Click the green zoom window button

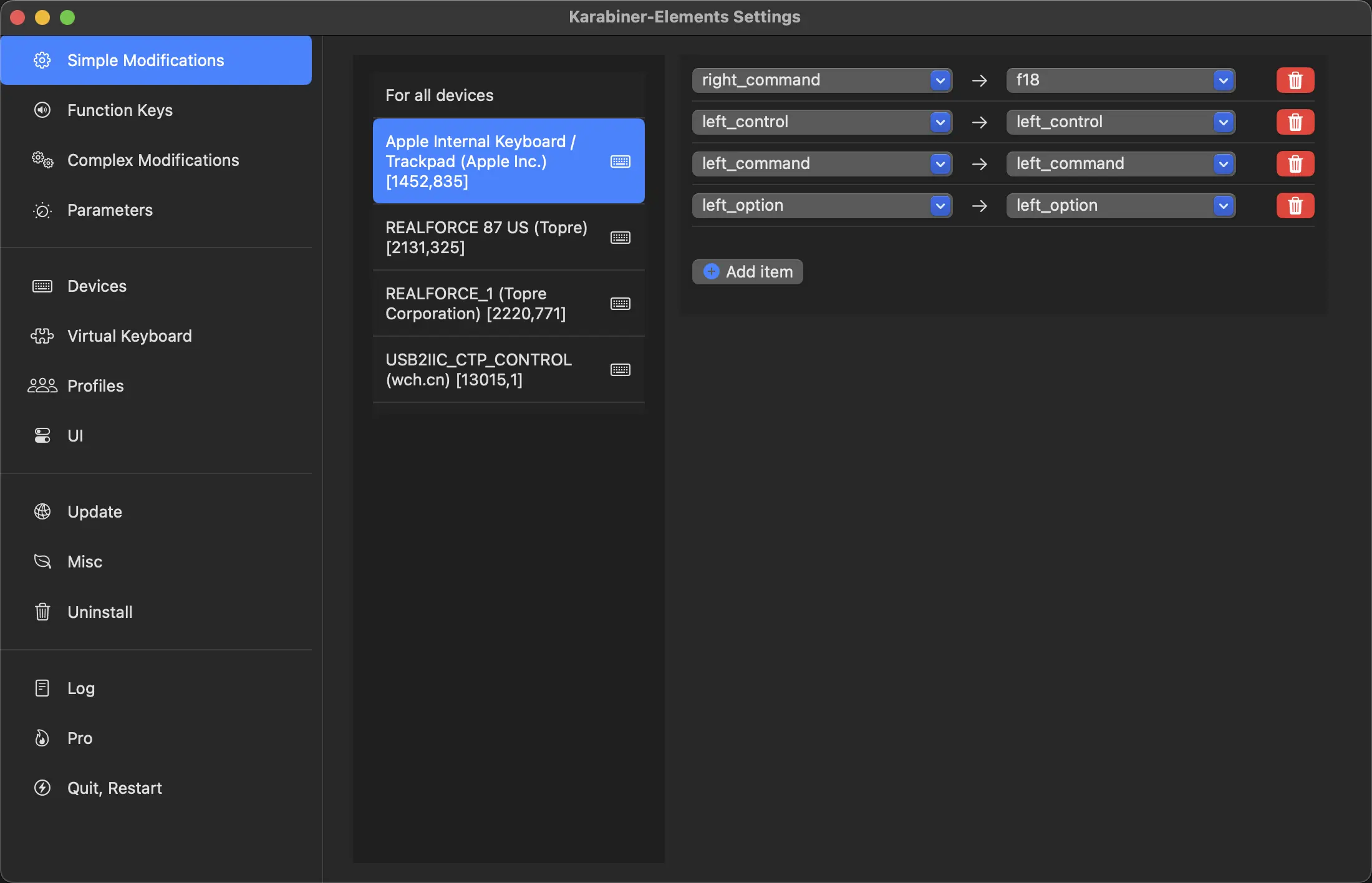(67, 17)
